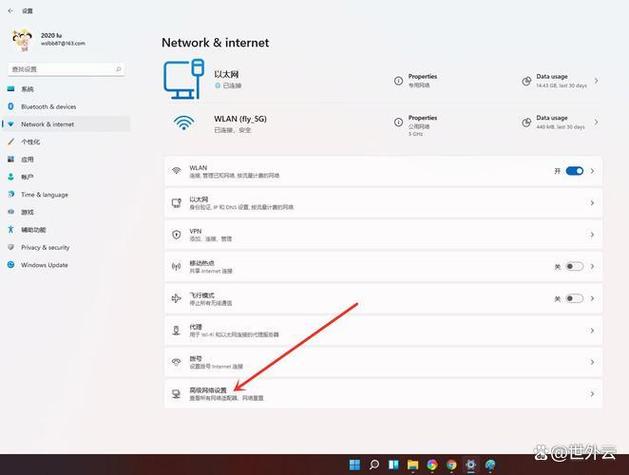The width and height of the screenshot is (629, 475).
Task: Open Properties for the 以太网 connection
Action: tap(422, 80)
